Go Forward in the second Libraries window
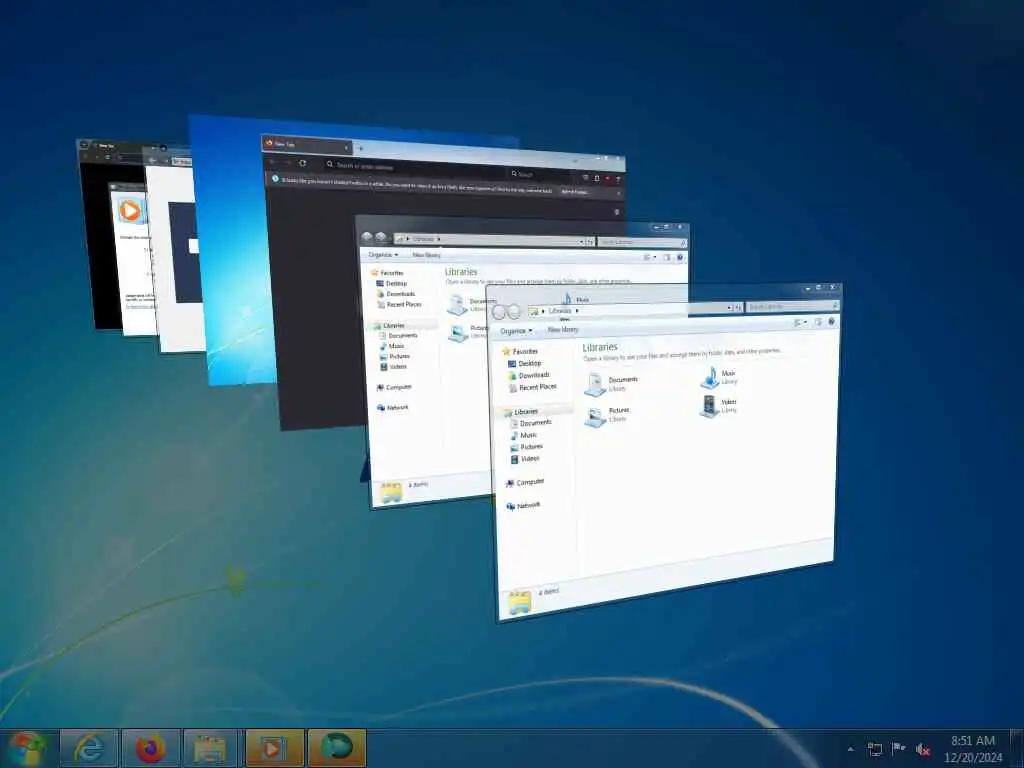Screen dimensions: 1024x768 pos(380,238)
